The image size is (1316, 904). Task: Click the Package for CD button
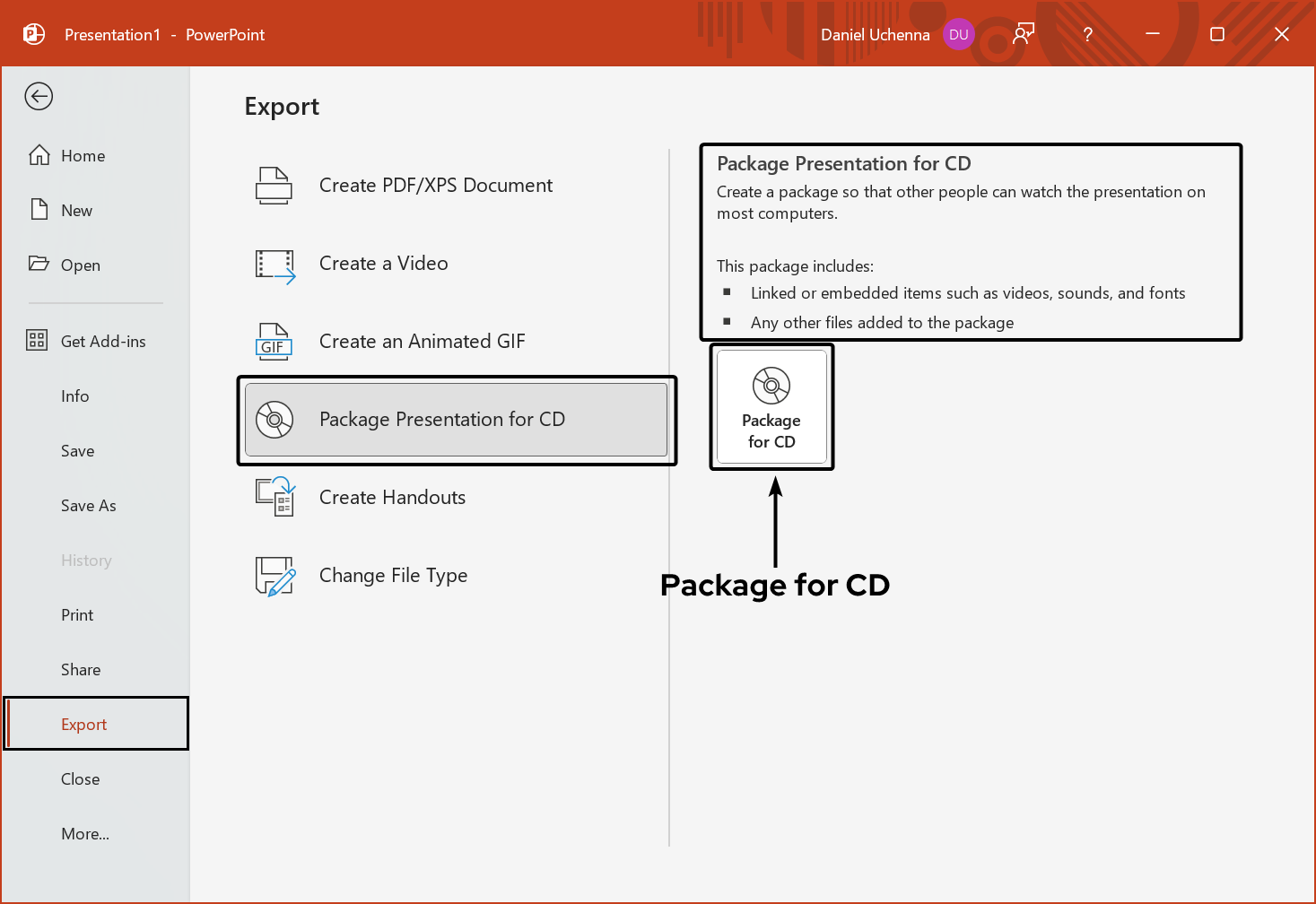(x=771, y=407)
